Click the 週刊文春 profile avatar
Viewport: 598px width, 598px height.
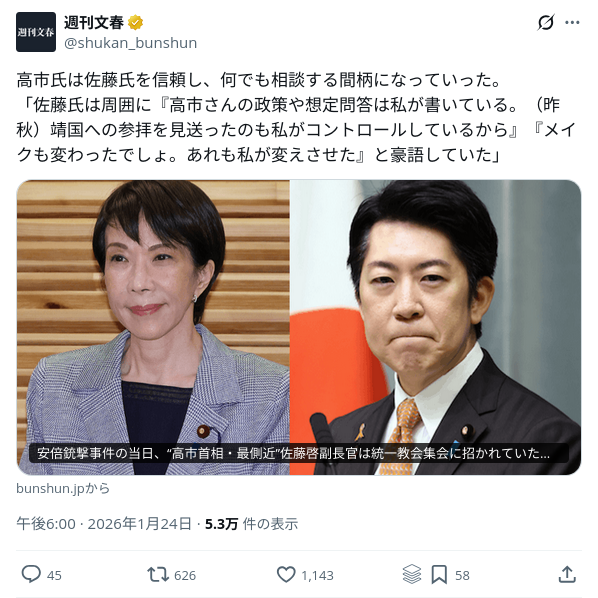[x=36, y=32]
